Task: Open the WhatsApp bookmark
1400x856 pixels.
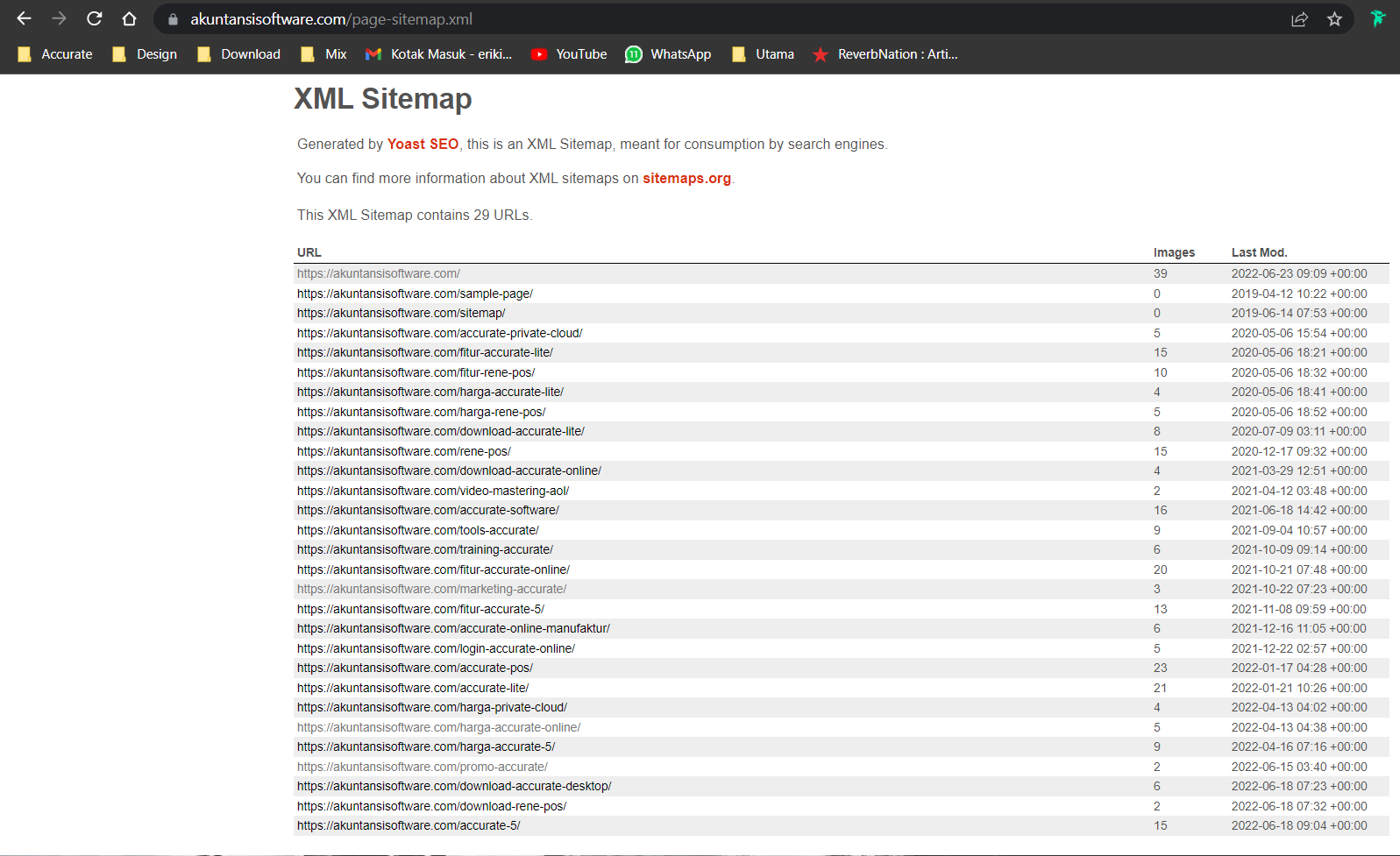Action: pyautogui.click(x=668, y=54)
